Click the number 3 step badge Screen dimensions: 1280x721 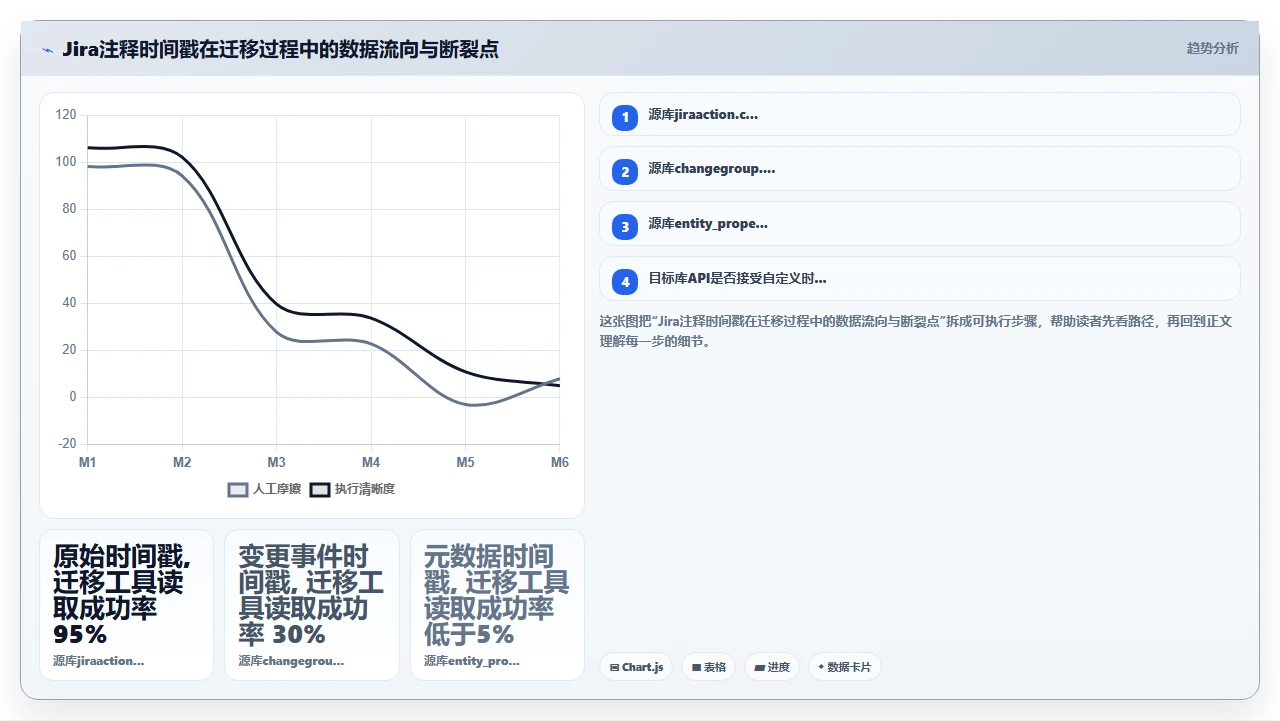click(x=625, y=227)
